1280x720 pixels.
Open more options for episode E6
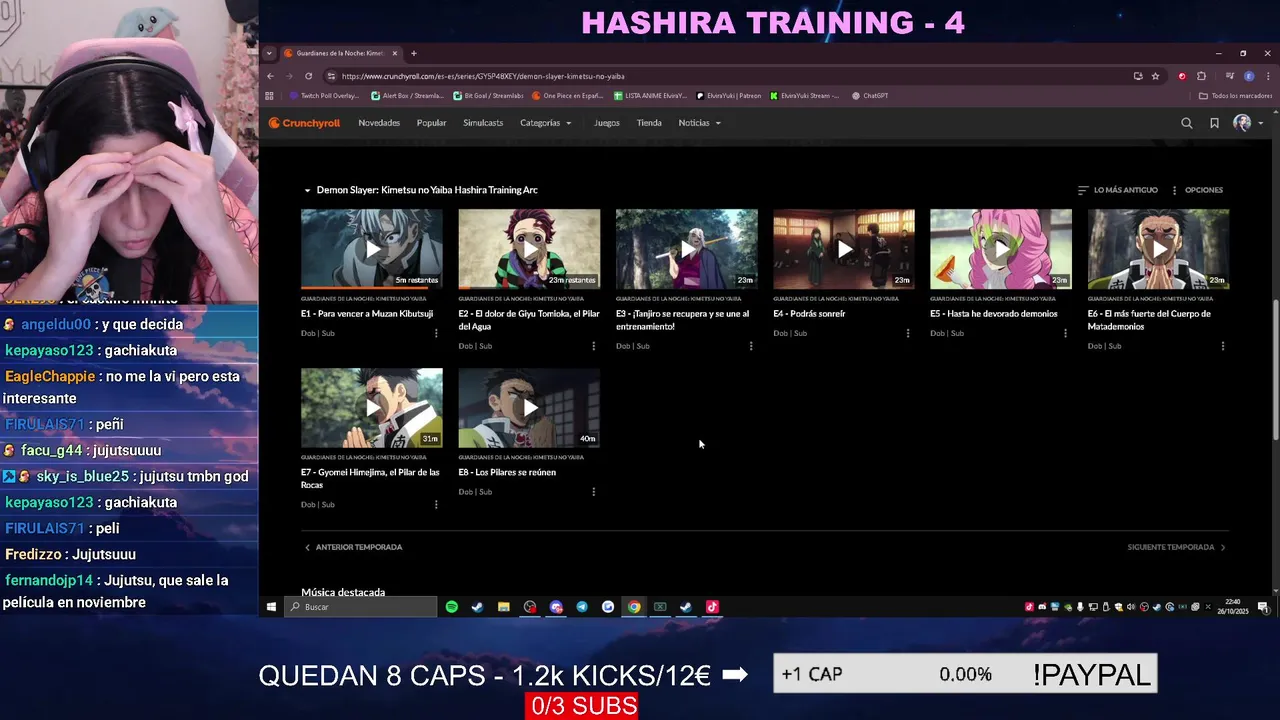click(x=1222, y=346)
